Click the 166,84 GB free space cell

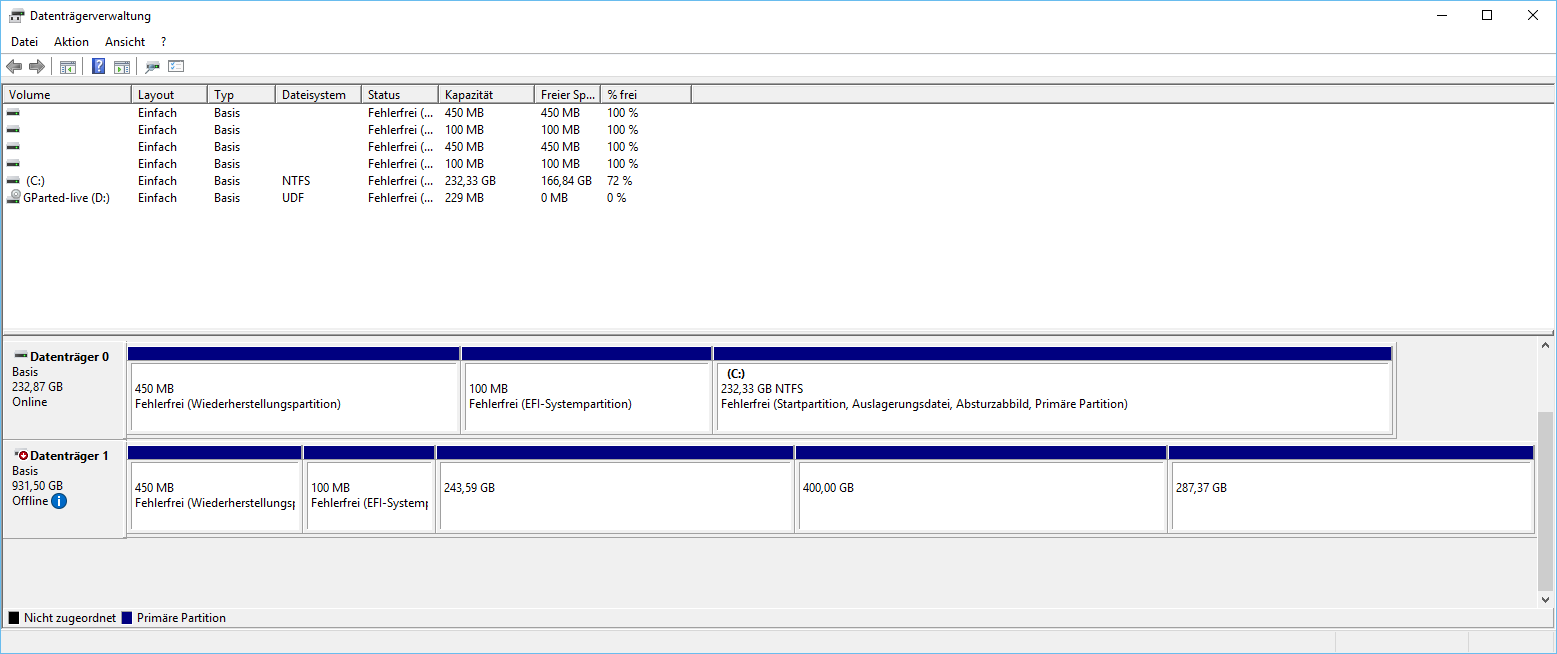(x=566, y=181)
